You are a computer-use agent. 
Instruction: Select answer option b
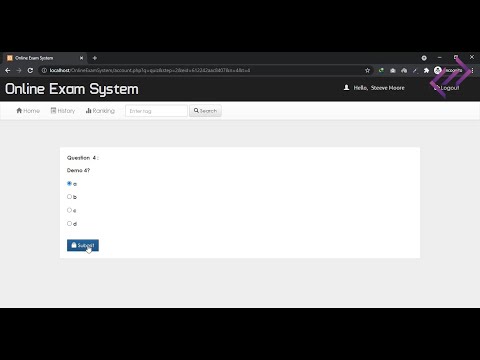pos(69,197)
